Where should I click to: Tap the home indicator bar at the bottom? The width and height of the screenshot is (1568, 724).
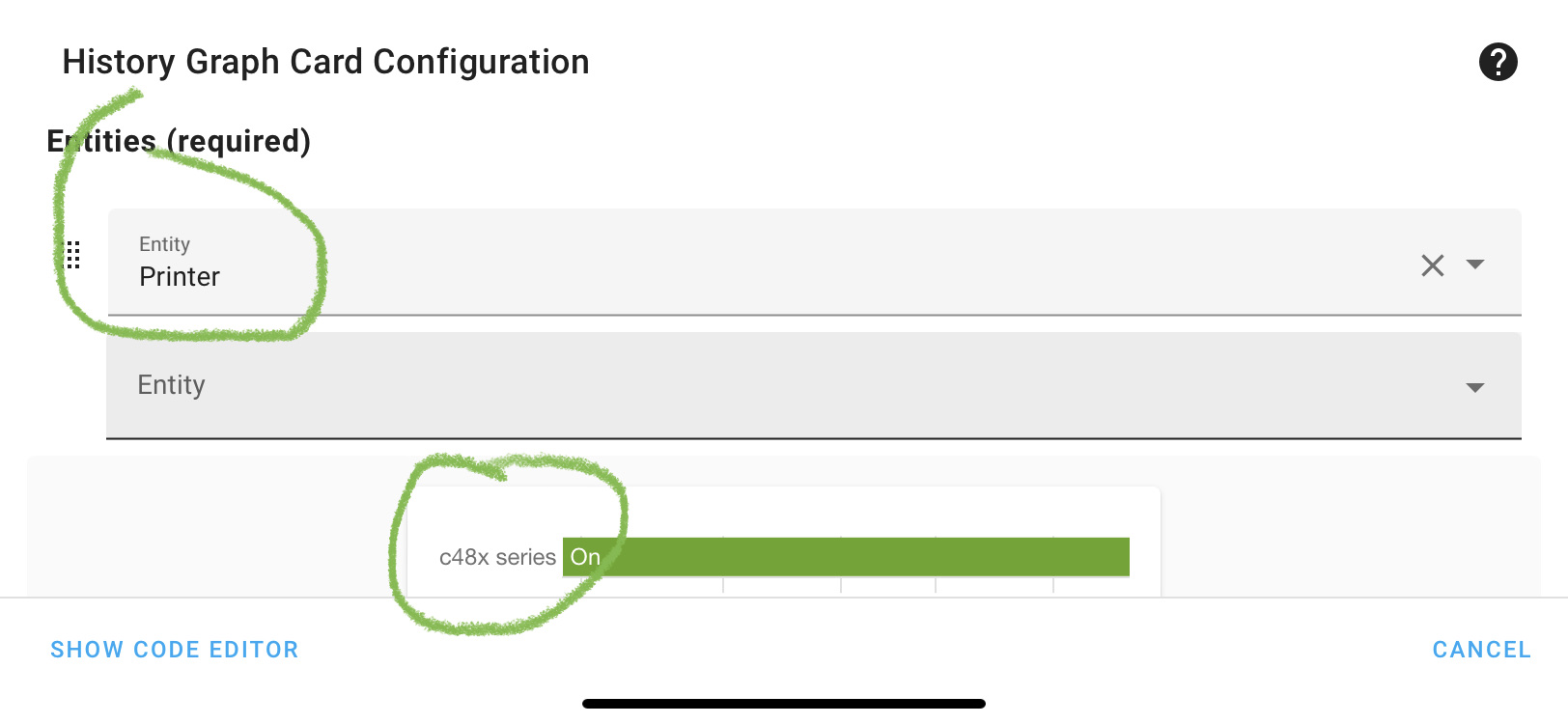point(784,704)
